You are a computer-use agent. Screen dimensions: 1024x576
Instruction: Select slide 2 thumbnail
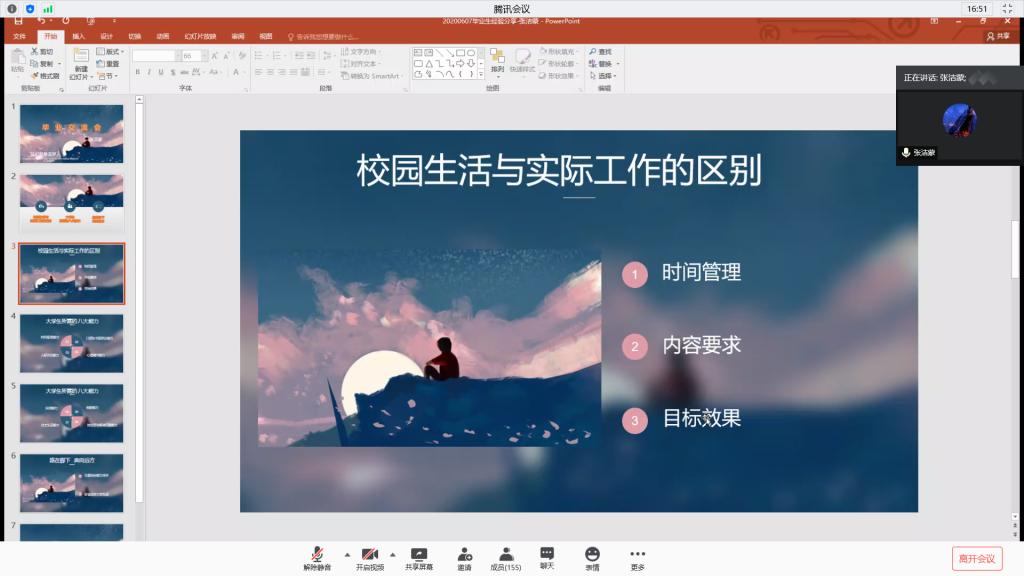(x=71, y=203)
